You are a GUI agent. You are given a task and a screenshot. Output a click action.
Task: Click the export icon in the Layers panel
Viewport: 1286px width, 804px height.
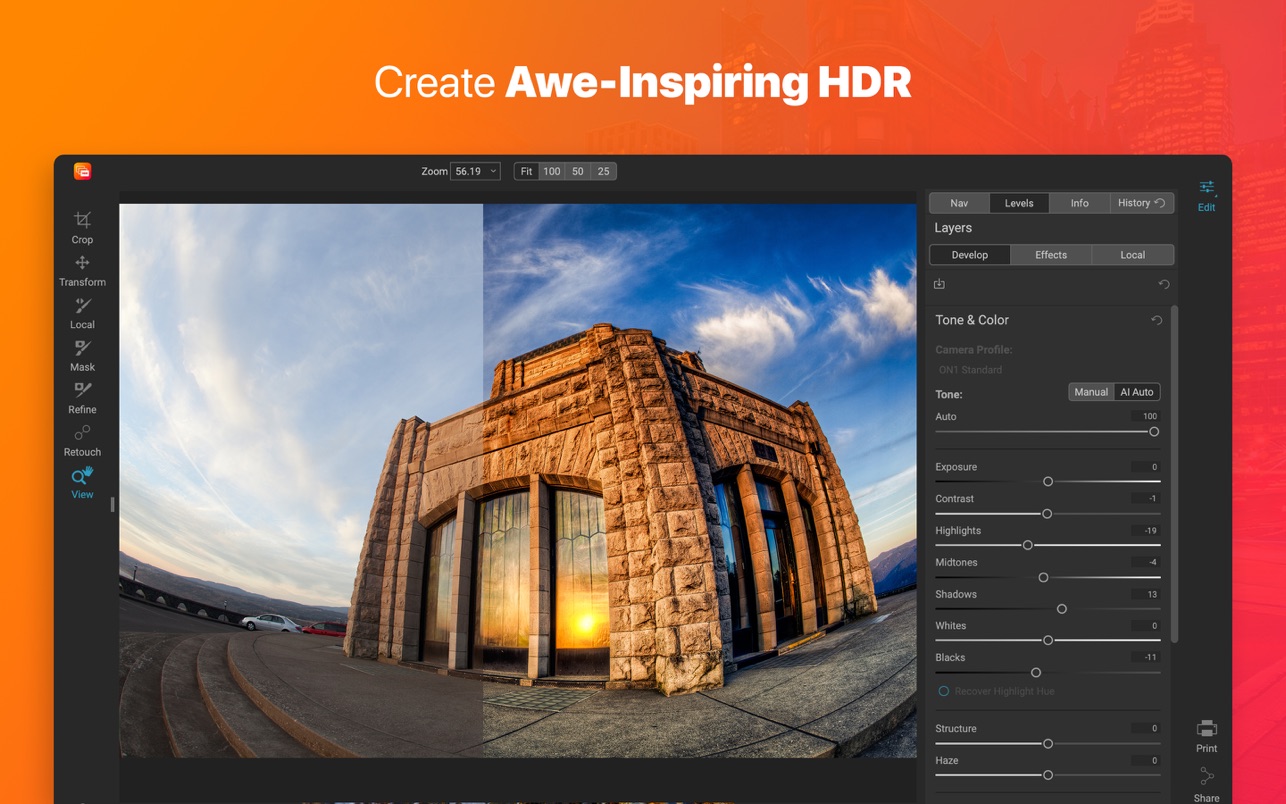939,283
